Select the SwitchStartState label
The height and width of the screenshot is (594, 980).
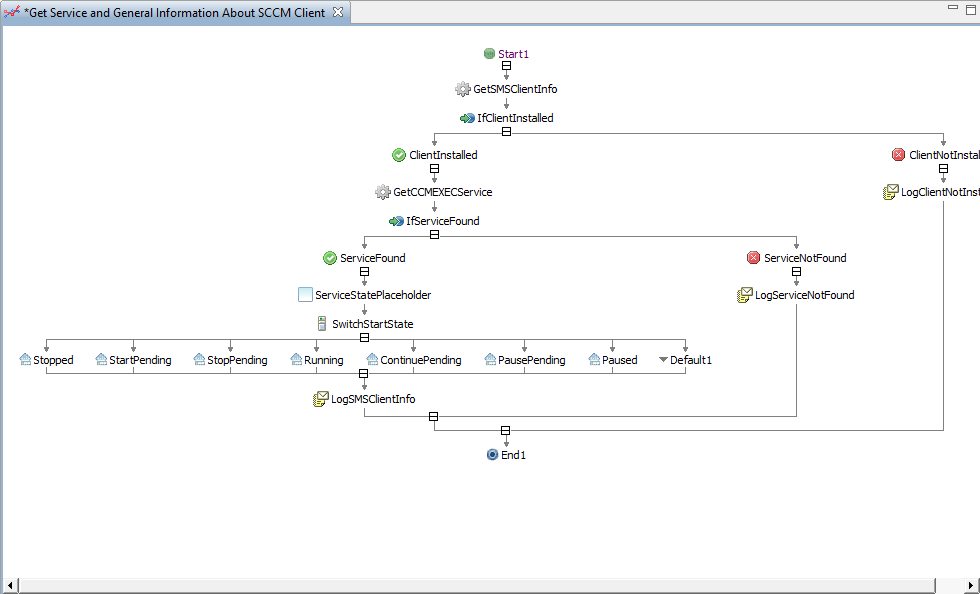pyautogui.click(x=372, y=324)
